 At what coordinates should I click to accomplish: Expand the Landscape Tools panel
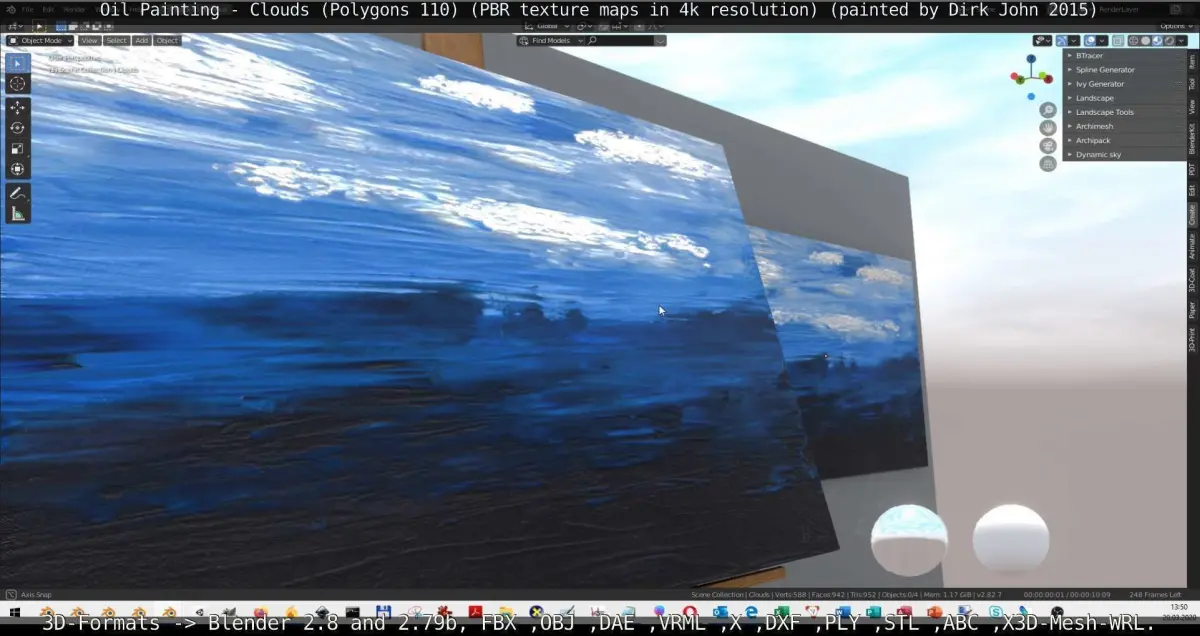pyautogui.click(x=1124, y=112)
